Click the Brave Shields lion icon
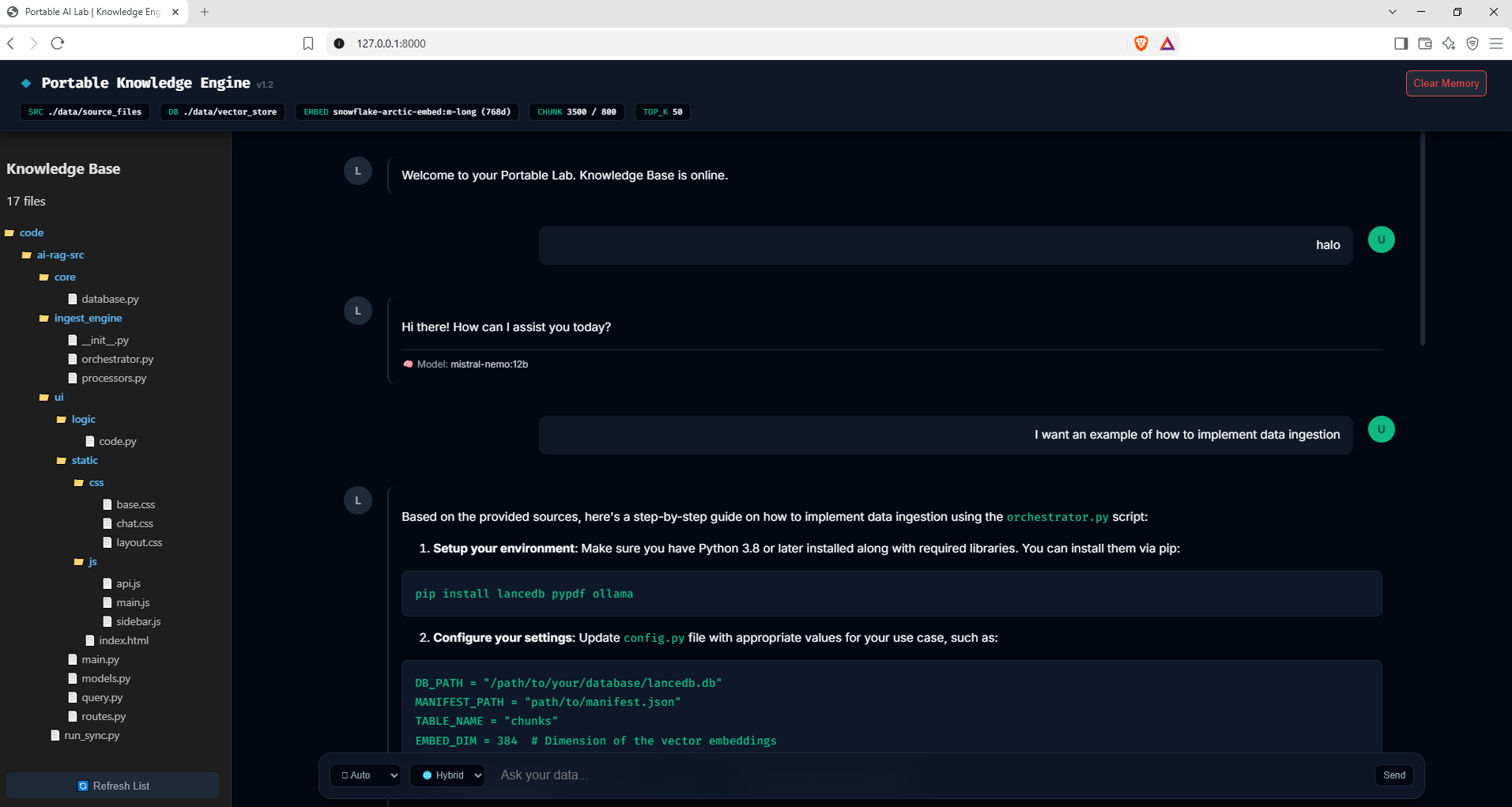The image size is (1512, 807). (x=1141, y=43)
